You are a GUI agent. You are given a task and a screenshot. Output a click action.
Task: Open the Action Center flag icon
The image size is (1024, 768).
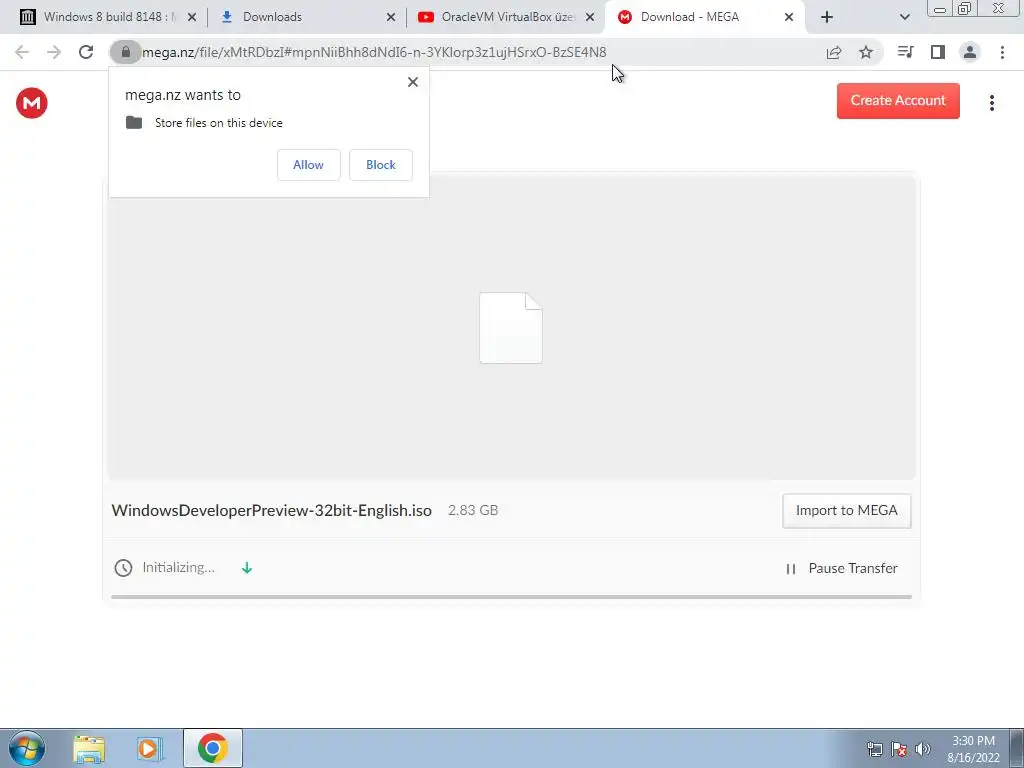pos(899,749)
